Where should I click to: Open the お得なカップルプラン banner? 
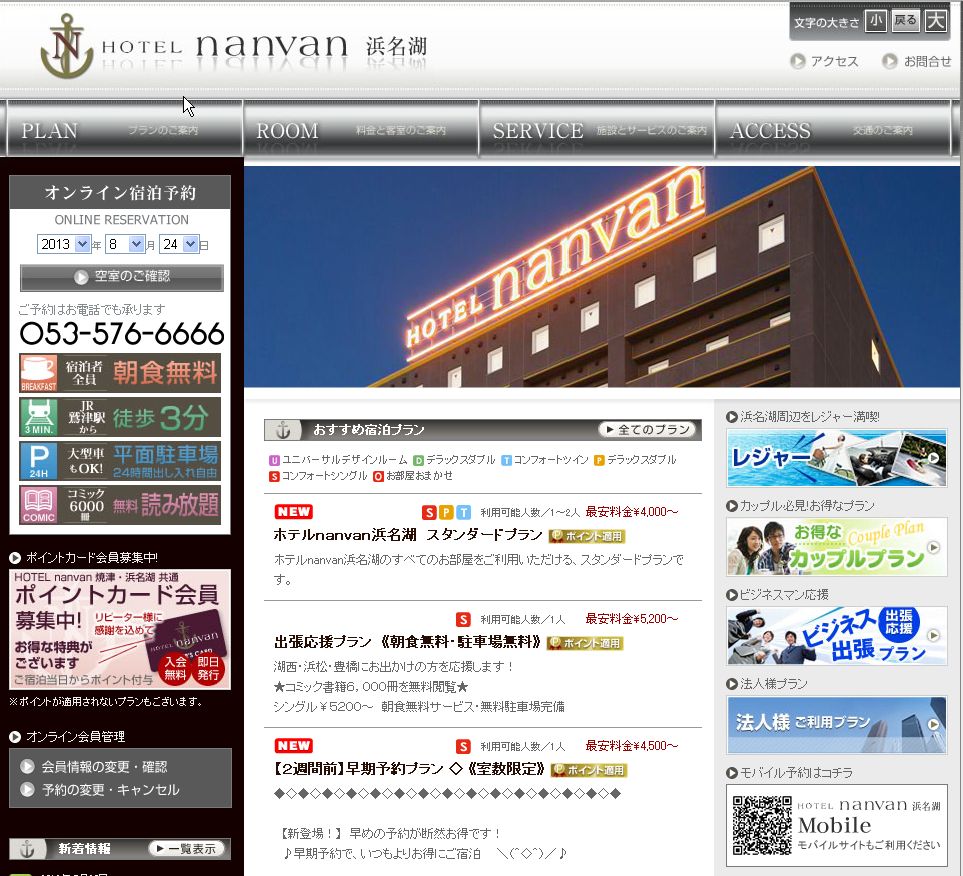pyautogui.click(x=836, y=547)
